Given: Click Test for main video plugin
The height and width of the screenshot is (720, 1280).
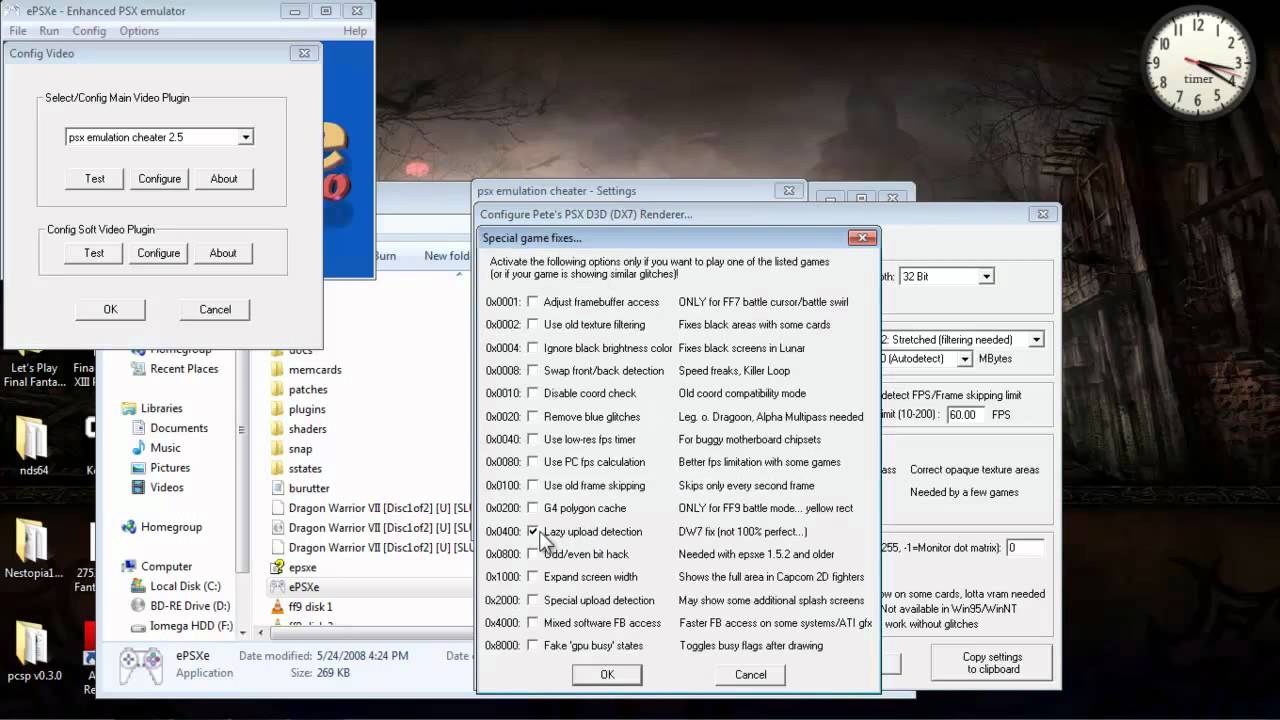Looking at the screenshot, I should [x=95, y=179].
